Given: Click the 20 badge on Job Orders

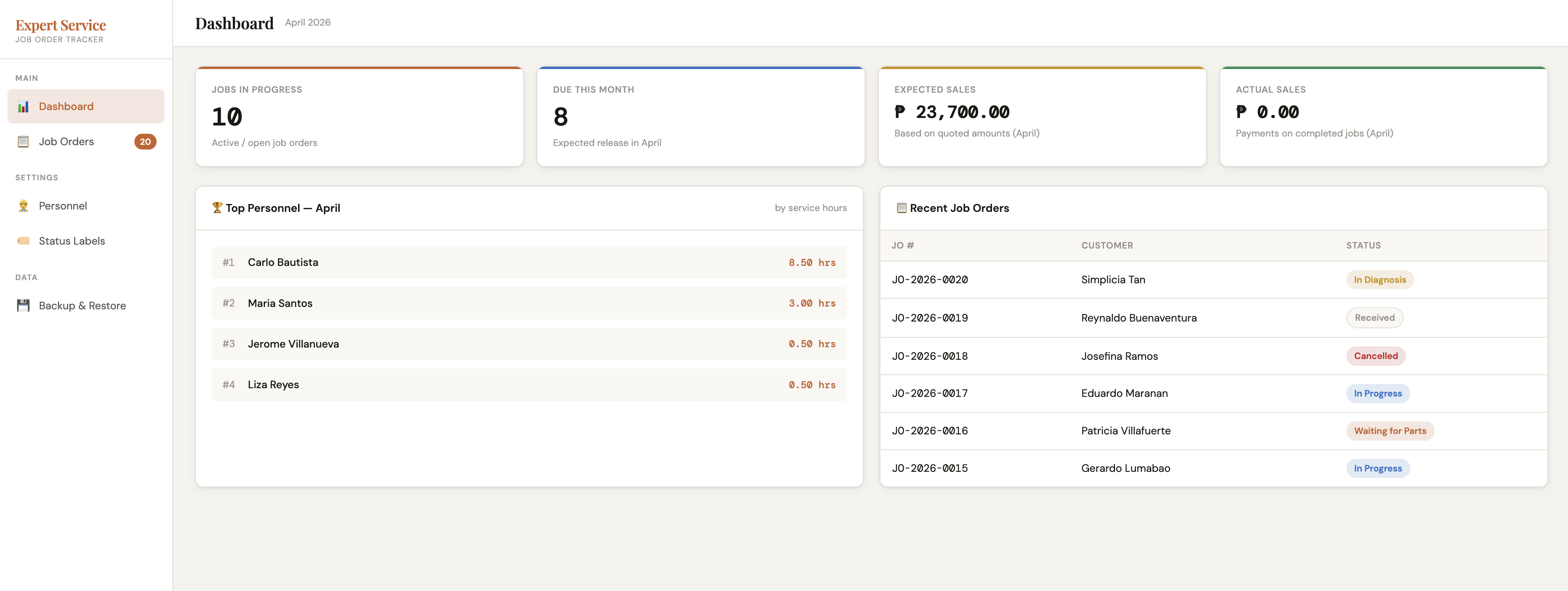Looking at the screenshot, I should pyautogui.click(x=145, y=141).
